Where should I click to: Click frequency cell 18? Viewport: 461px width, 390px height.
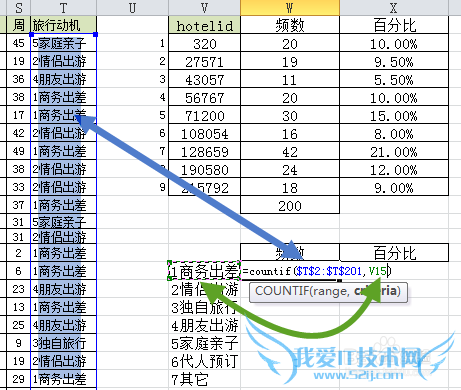290,187
